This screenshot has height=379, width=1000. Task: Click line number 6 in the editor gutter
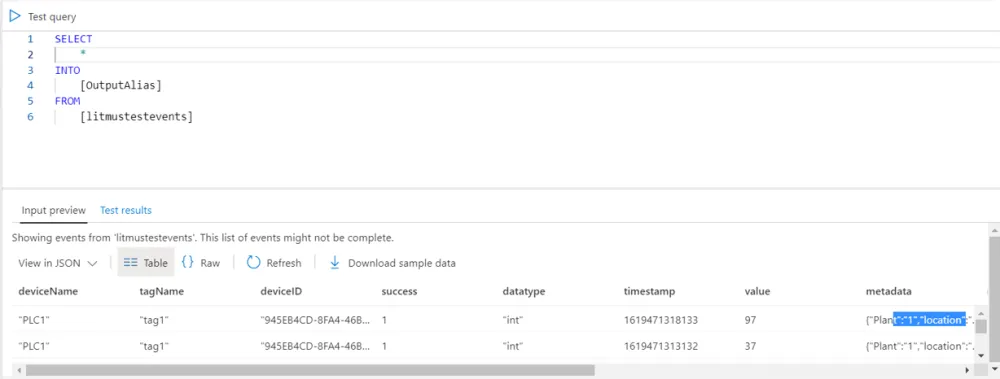pos(30,117)
